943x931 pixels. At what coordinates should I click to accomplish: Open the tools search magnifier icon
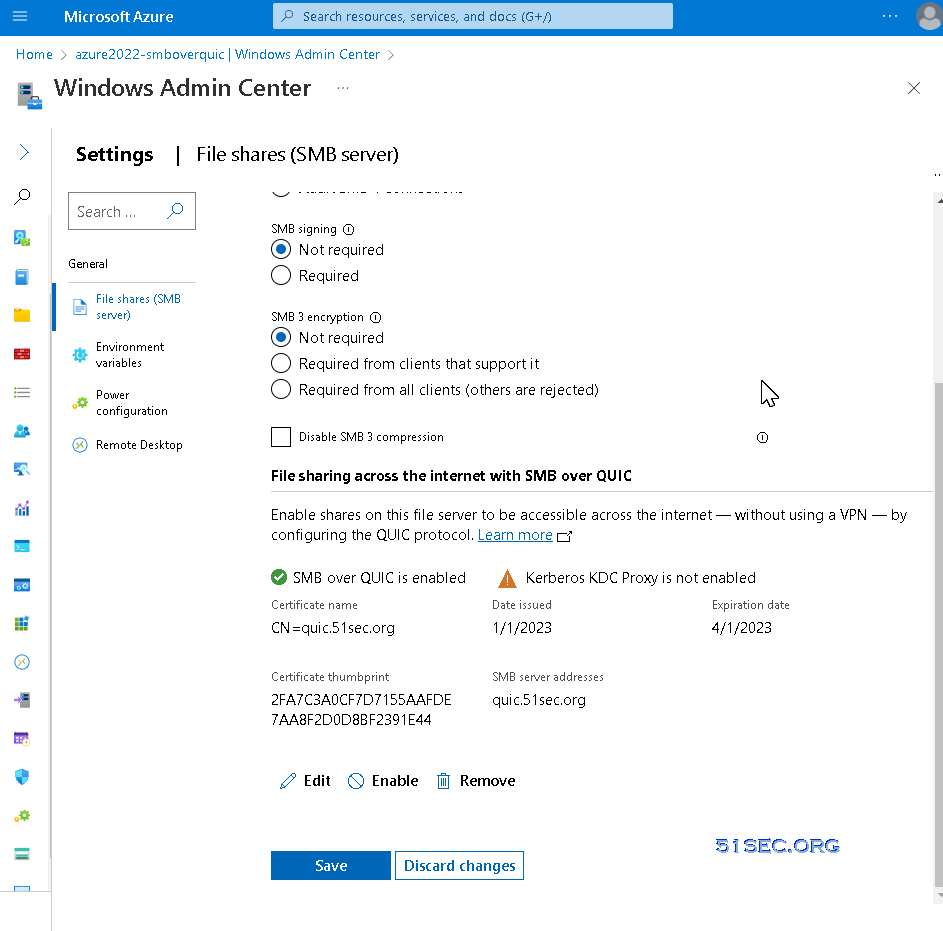coord(22,196)
